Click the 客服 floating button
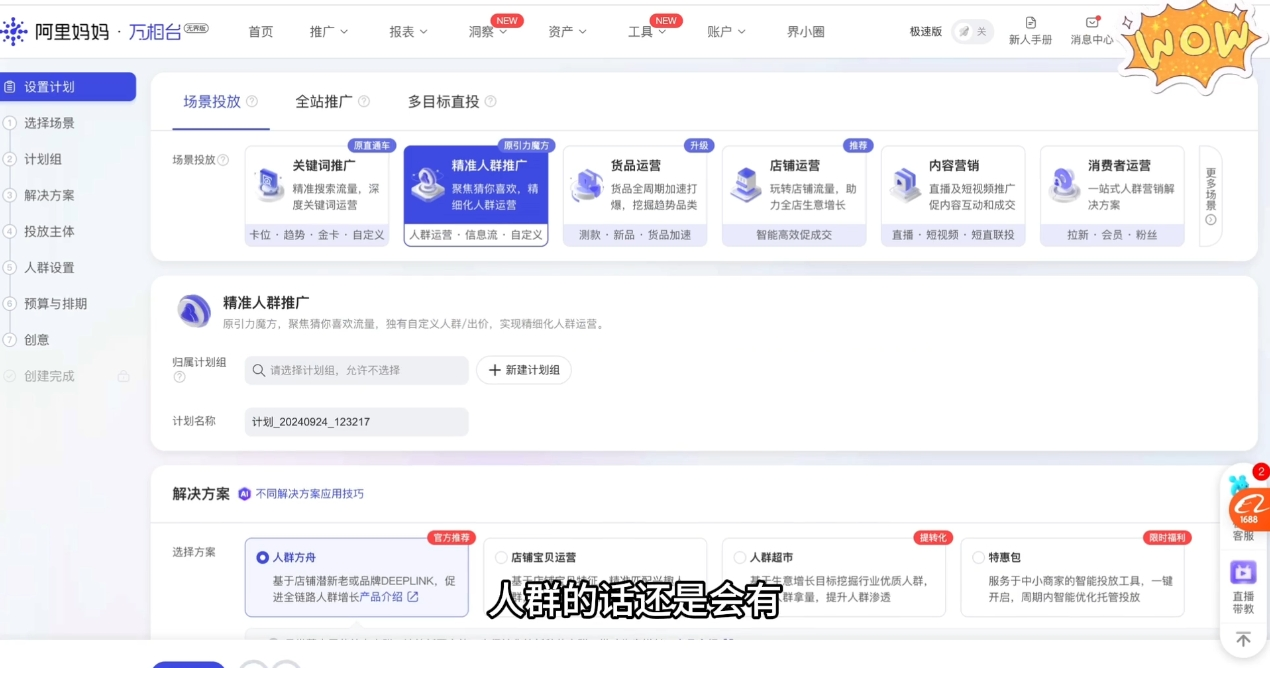The height and width of the screenshot is (691, 1270). tap(1243, 535)
